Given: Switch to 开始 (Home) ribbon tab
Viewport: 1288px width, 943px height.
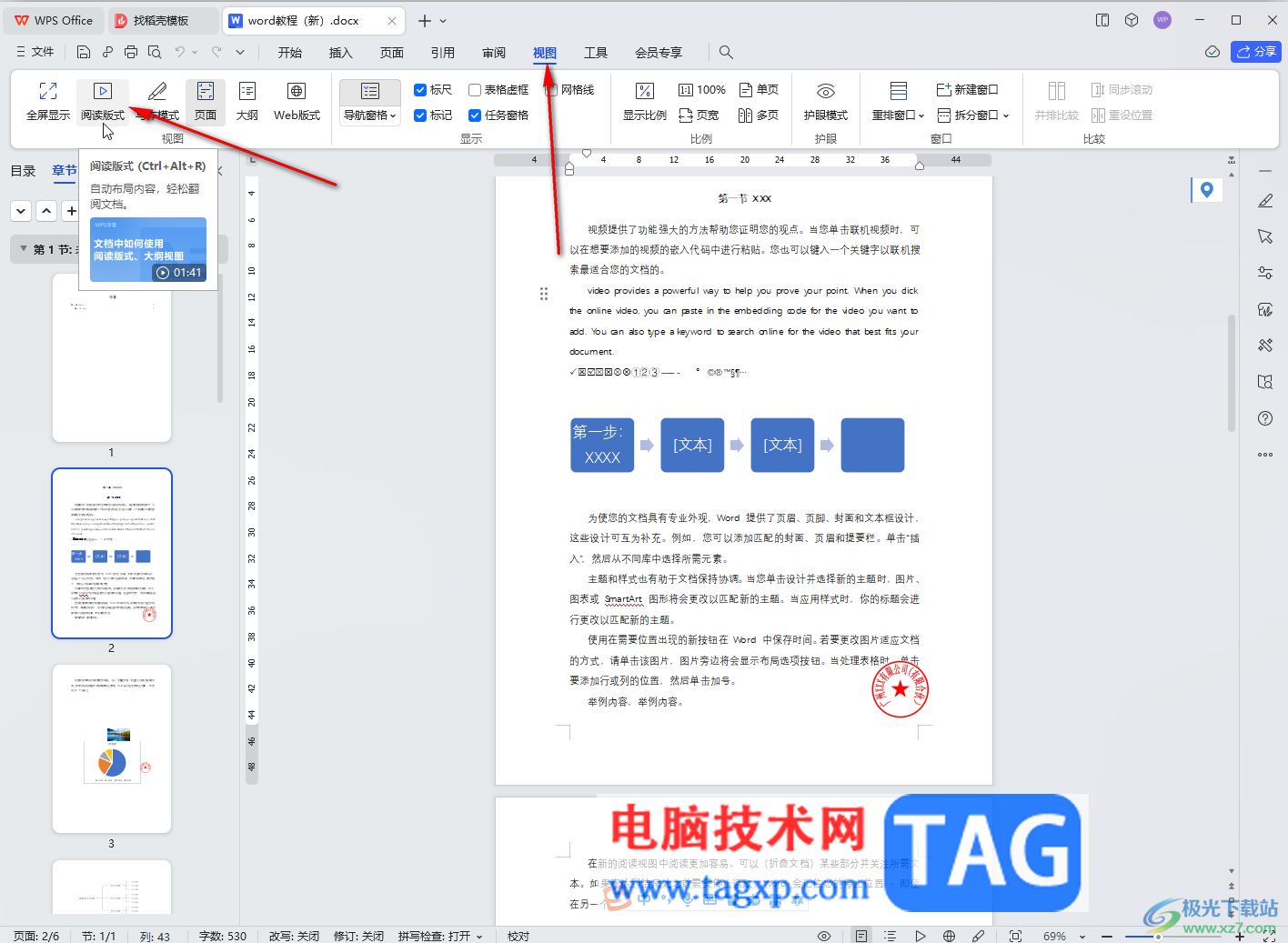Looking at the screenshot, I should (290, 53).
